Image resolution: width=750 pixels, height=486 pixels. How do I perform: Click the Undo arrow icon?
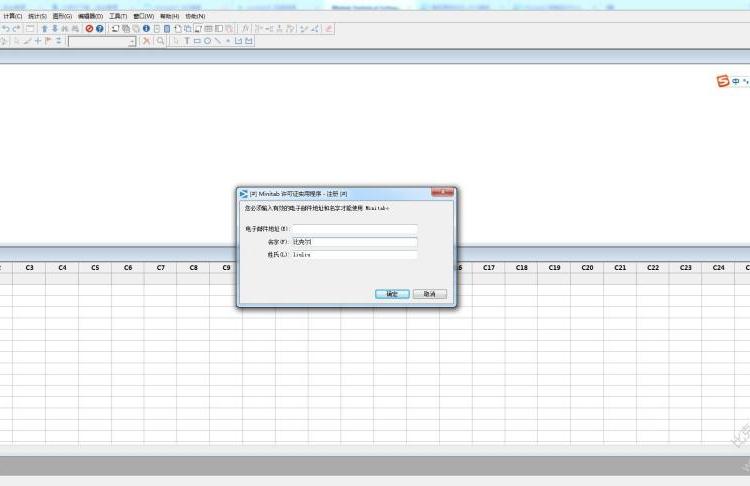[x=6, y=29]
